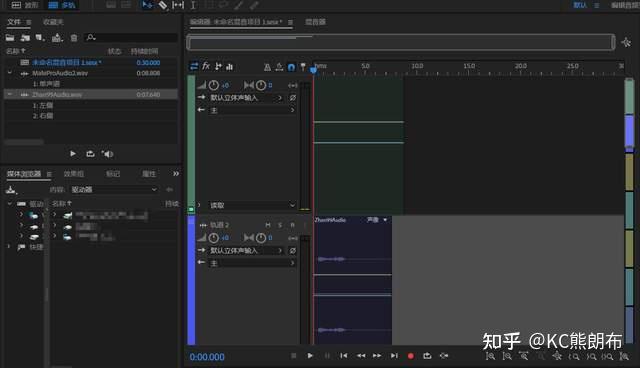Open the Properties tab
This screenshot has width=640, height=368.
(149, 174)
